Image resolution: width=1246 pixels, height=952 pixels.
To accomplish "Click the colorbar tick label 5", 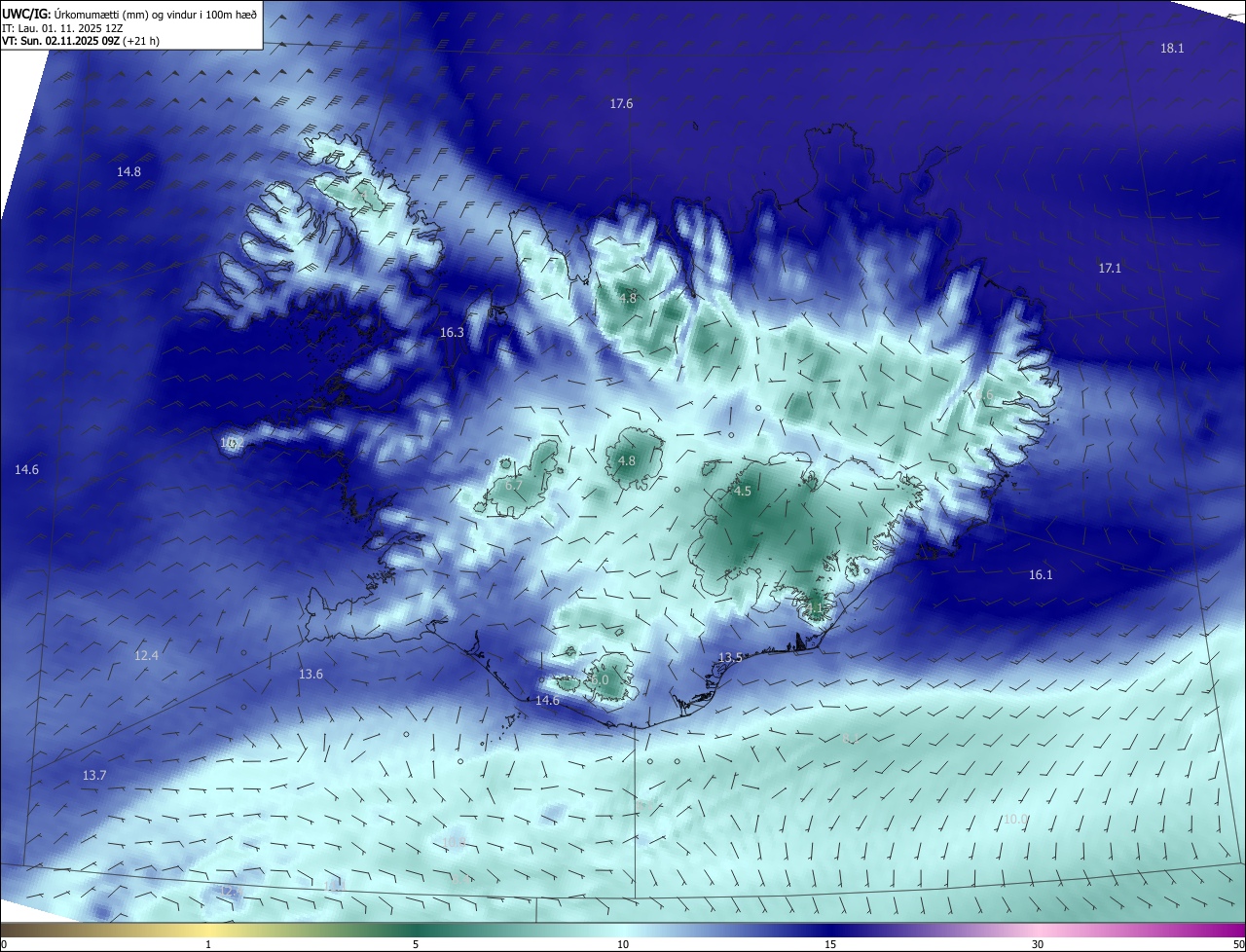I will click(416, 944).
